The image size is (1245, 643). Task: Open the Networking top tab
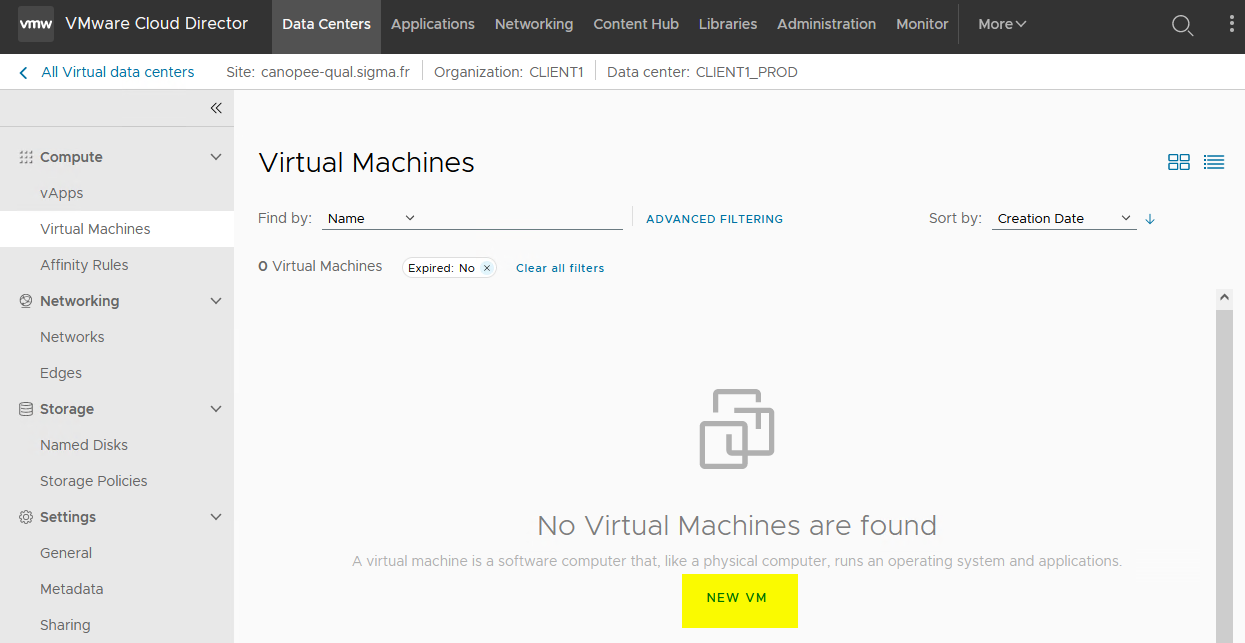point(534,24)
